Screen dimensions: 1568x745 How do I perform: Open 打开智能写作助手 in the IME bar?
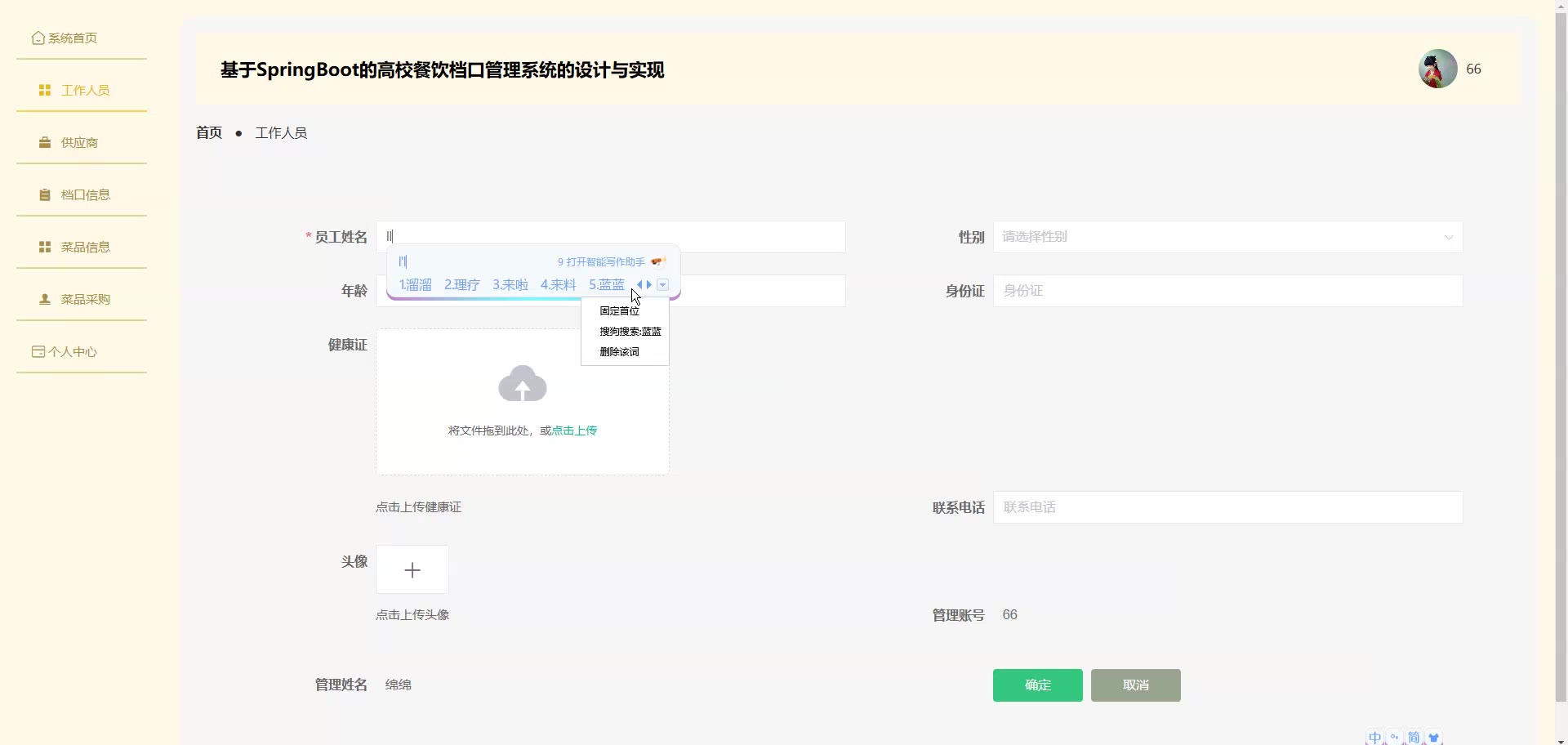pos(606,262)
